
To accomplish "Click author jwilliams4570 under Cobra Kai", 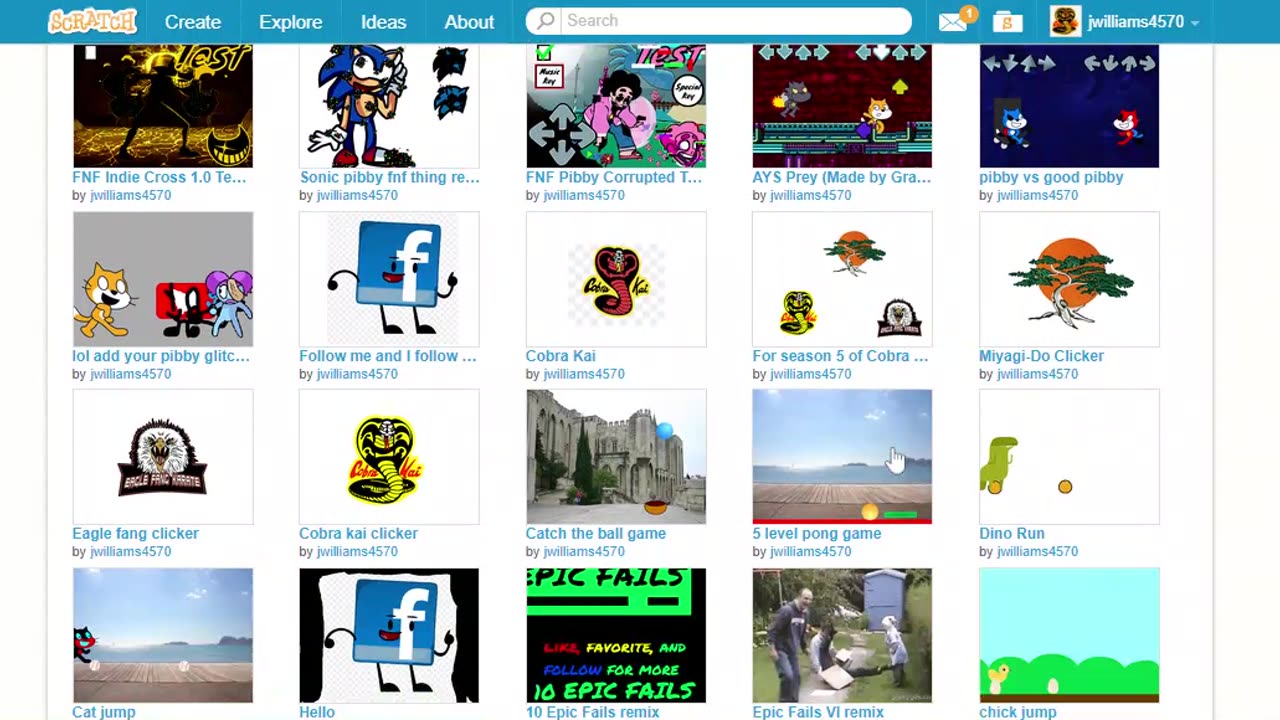I will click(584, 374).
